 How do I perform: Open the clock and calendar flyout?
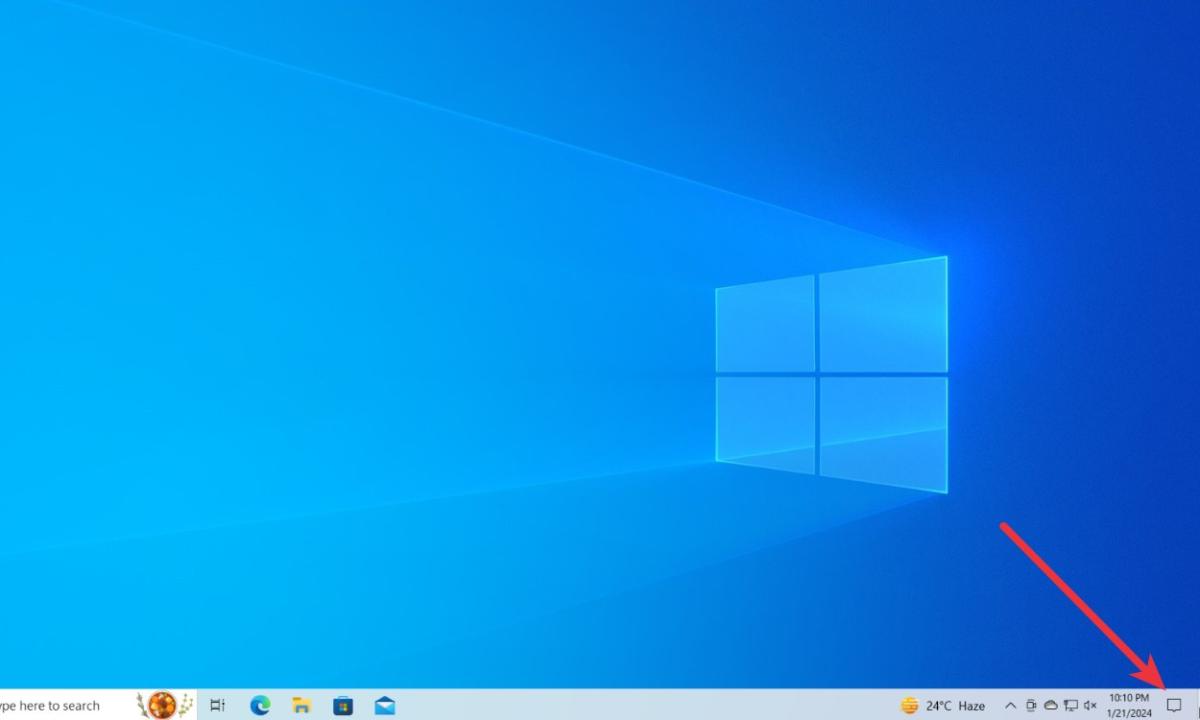(x=1129, y=705)
